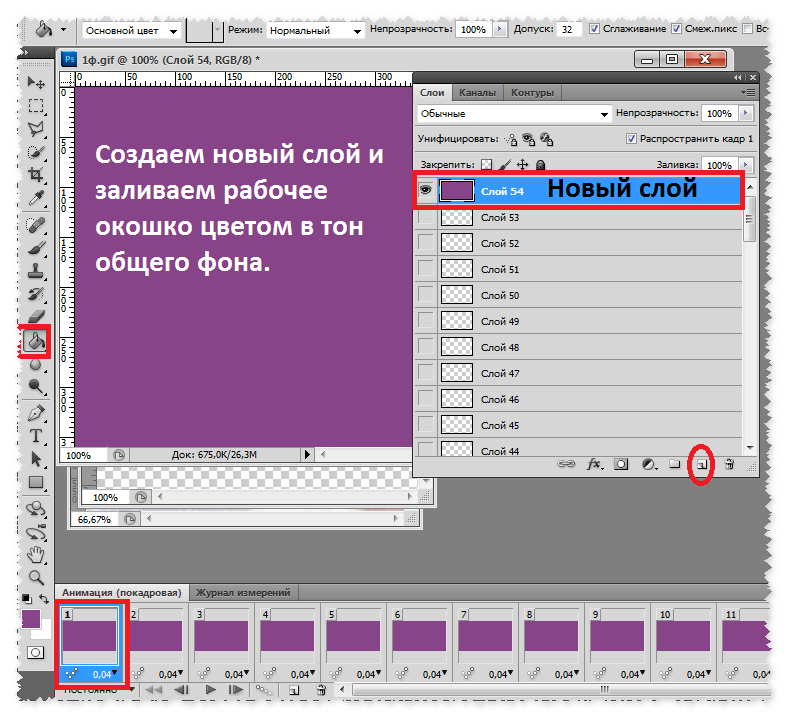Open the Обычные blend mode dropdown

[514, 114]
